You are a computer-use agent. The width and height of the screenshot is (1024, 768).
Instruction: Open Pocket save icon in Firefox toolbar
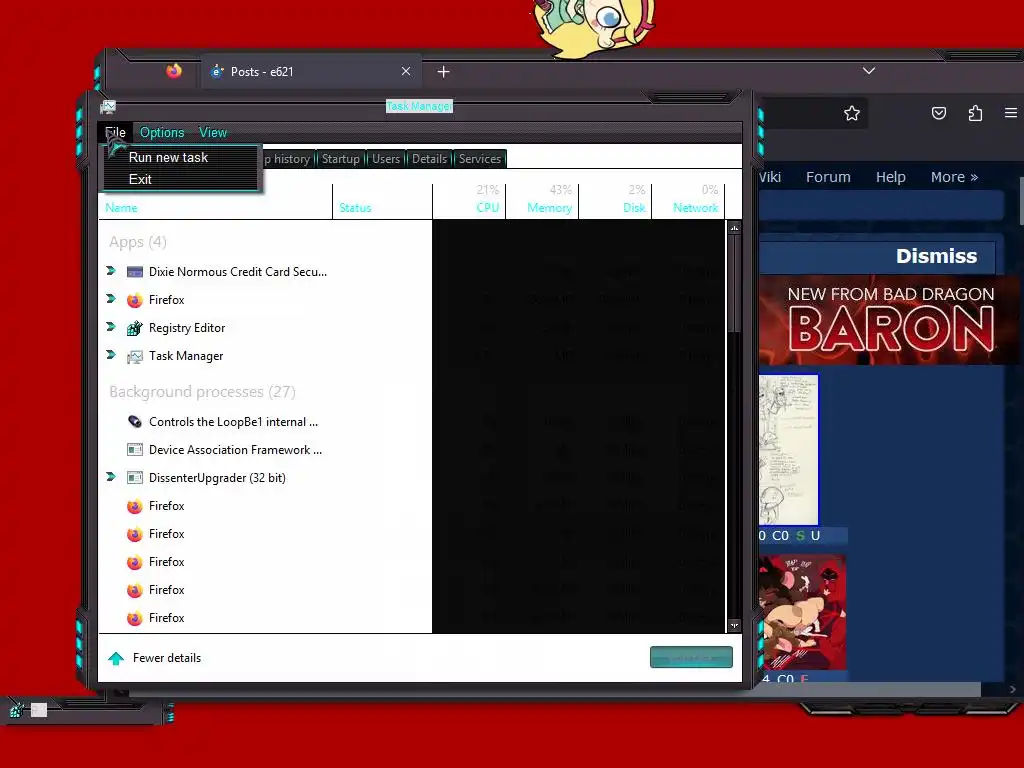click(938, 114)
